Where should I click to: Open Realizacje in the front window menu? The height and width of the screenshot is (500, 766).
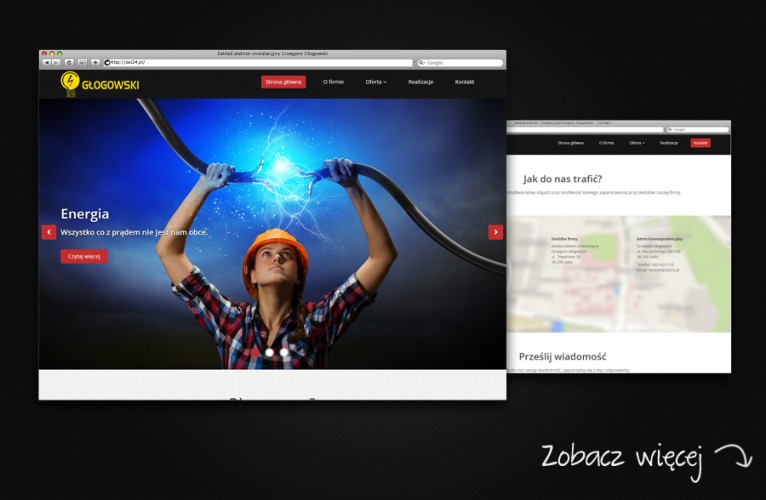tap(421, 82)
